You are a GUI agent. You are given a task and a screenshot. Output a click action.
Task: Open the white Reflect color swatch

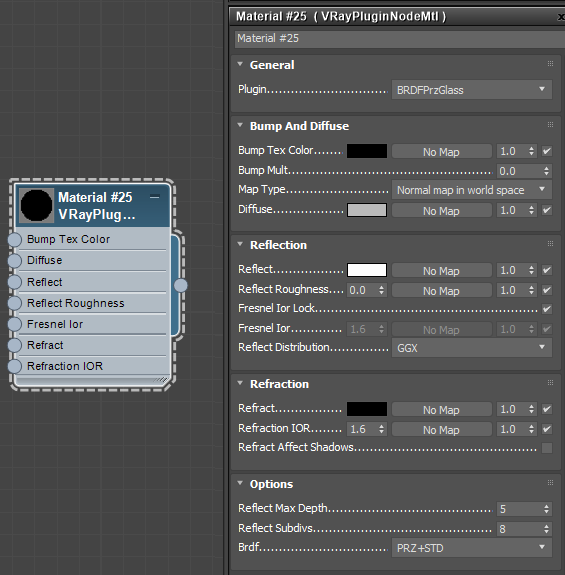point(367,270)
